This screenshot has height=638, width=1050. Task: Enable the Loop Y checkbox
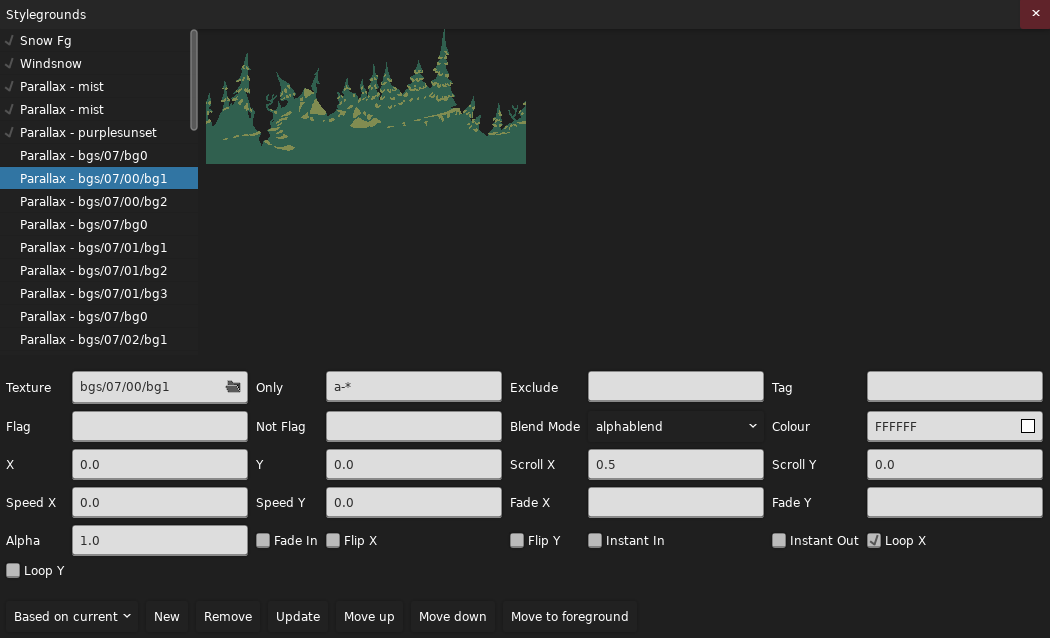click(13, 570)
